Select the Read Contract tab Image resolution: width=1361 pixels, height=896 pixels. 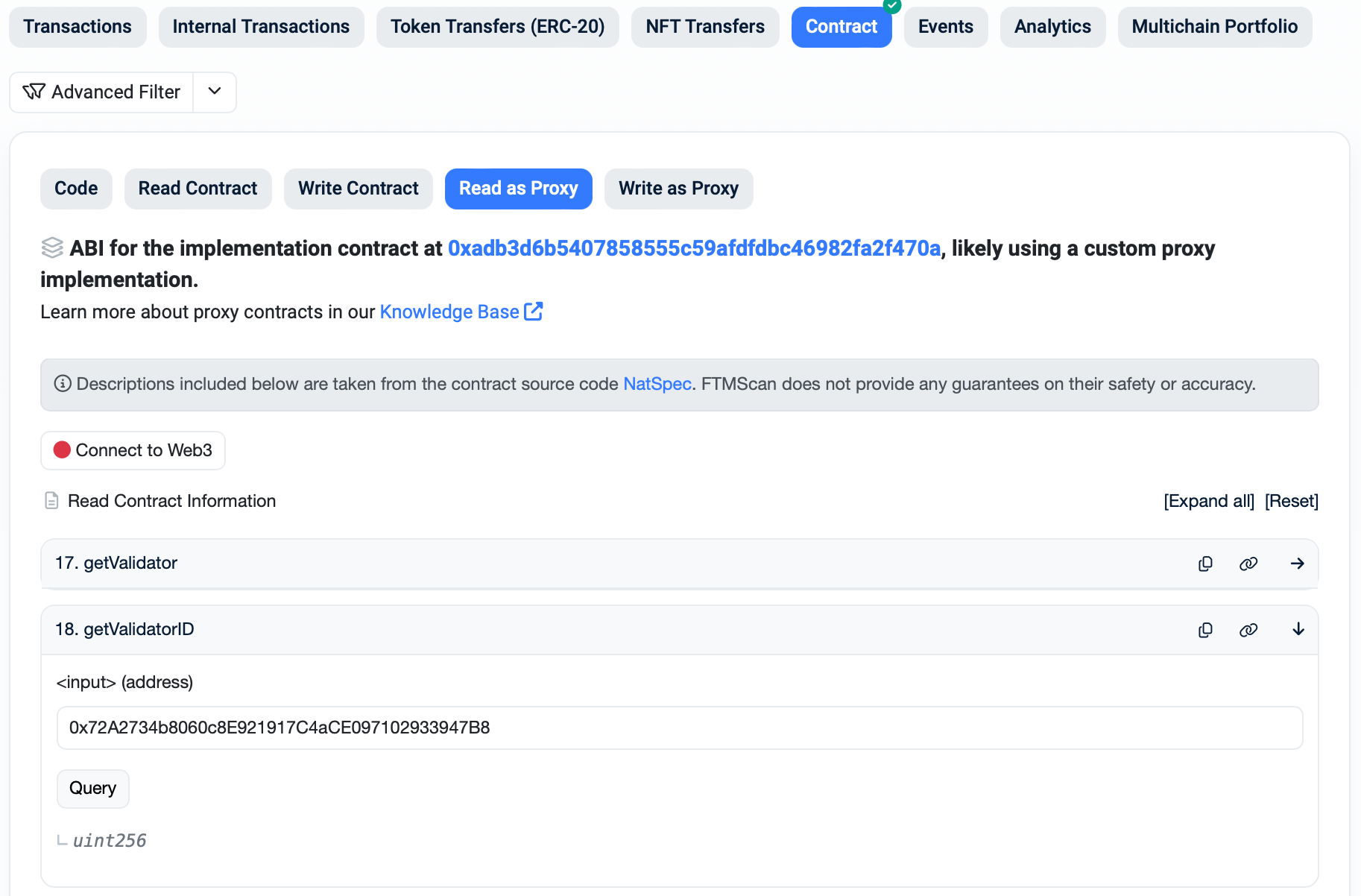click(x=198, y=189)
